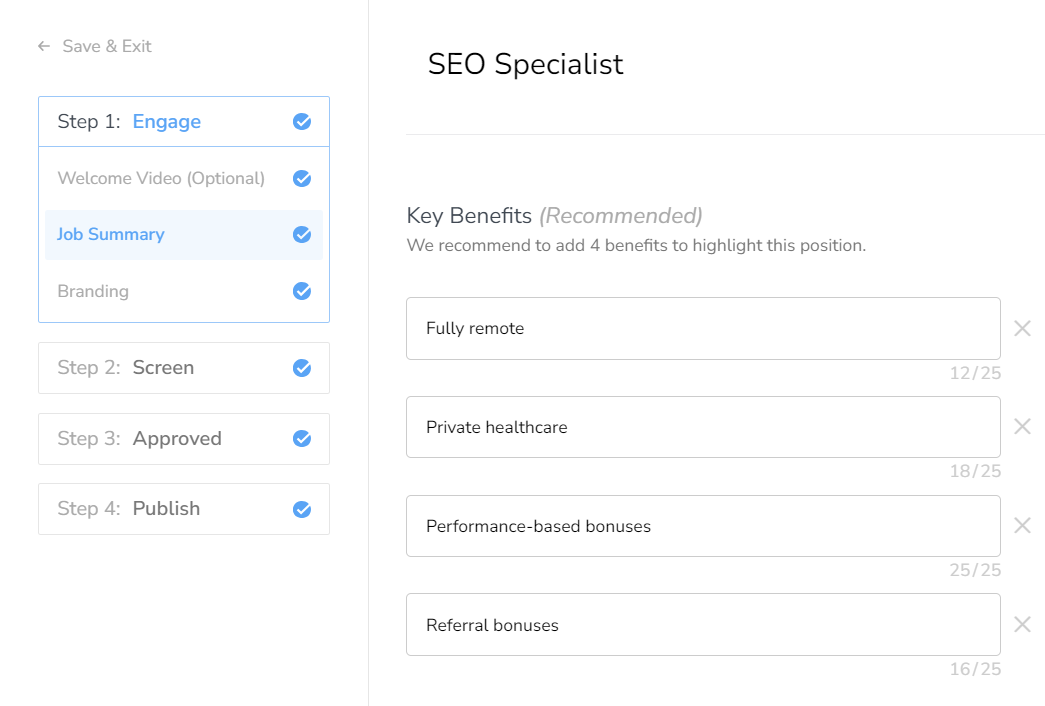
Task: Remove the Performance-based bonuses benefit
Action: click(1022, 526)
